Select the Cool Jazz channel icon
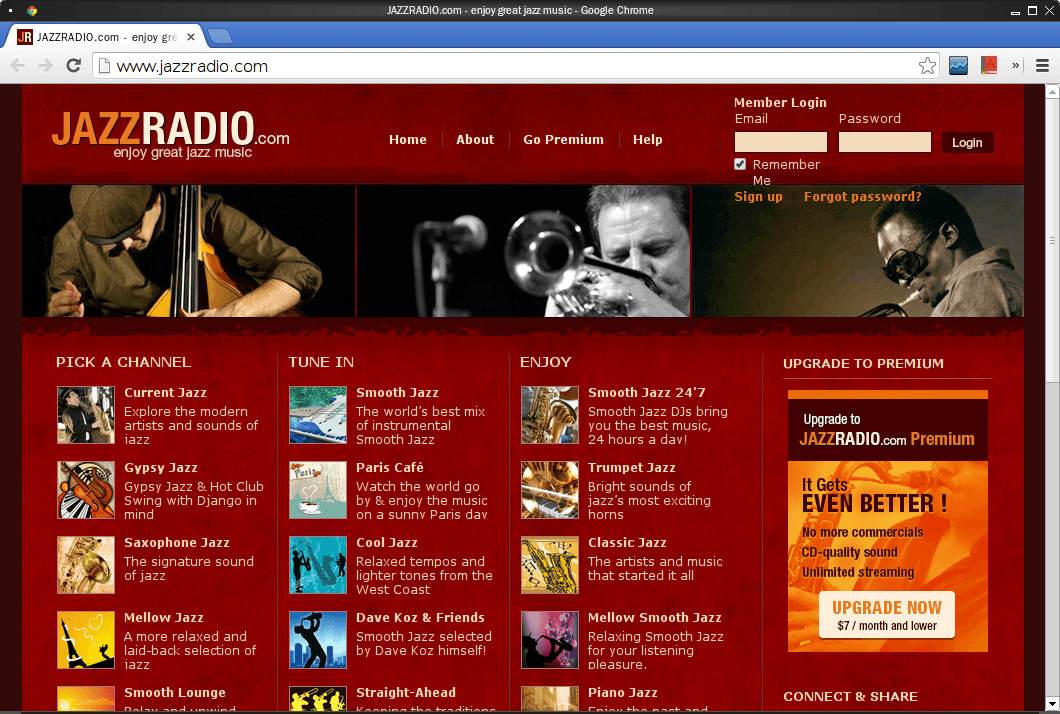1060x714 pixels. (x=318, y=565)
